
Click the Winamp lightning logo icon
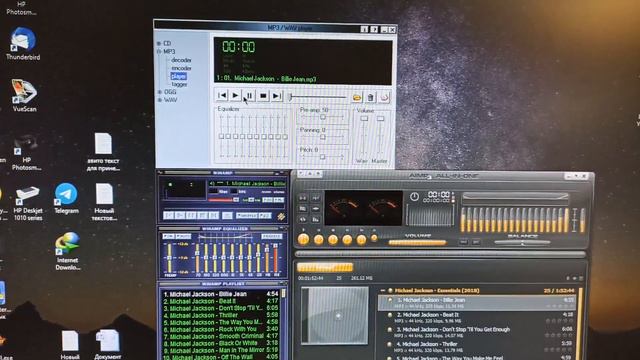281,217
